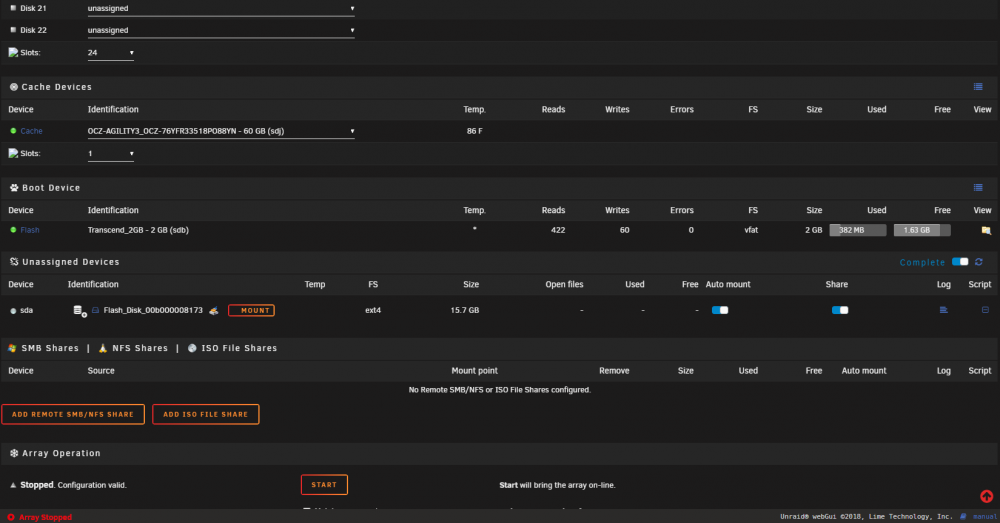Click the Cache Devices section header icon
1000x523 pixels.
(x=14, y=87)
